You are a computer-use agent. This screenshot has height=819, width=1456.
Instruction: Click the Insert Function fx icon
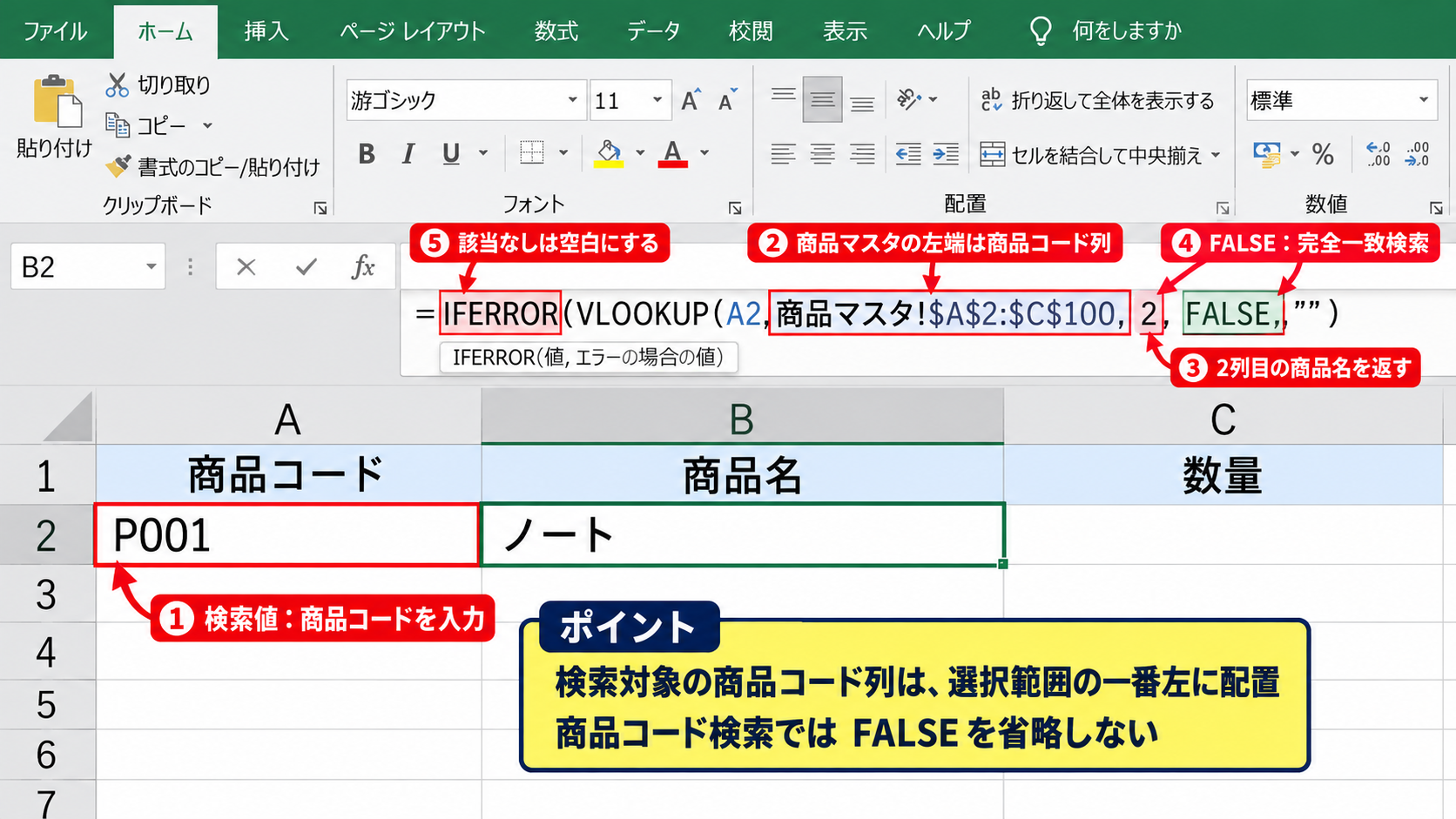pyautogui.click(x=363, y=266)
